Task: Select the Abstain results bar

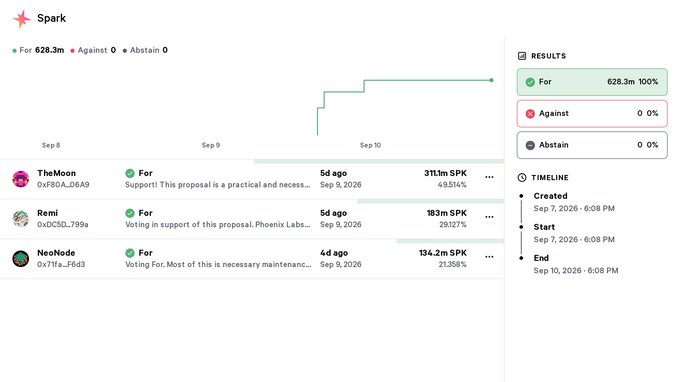Action: [x=592, y=145]
